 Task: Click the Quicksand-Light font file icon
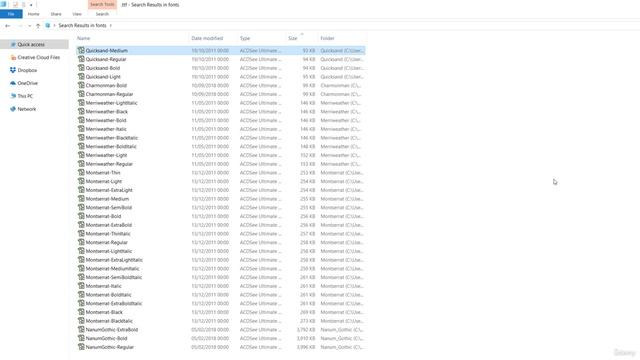coord(81,76)
